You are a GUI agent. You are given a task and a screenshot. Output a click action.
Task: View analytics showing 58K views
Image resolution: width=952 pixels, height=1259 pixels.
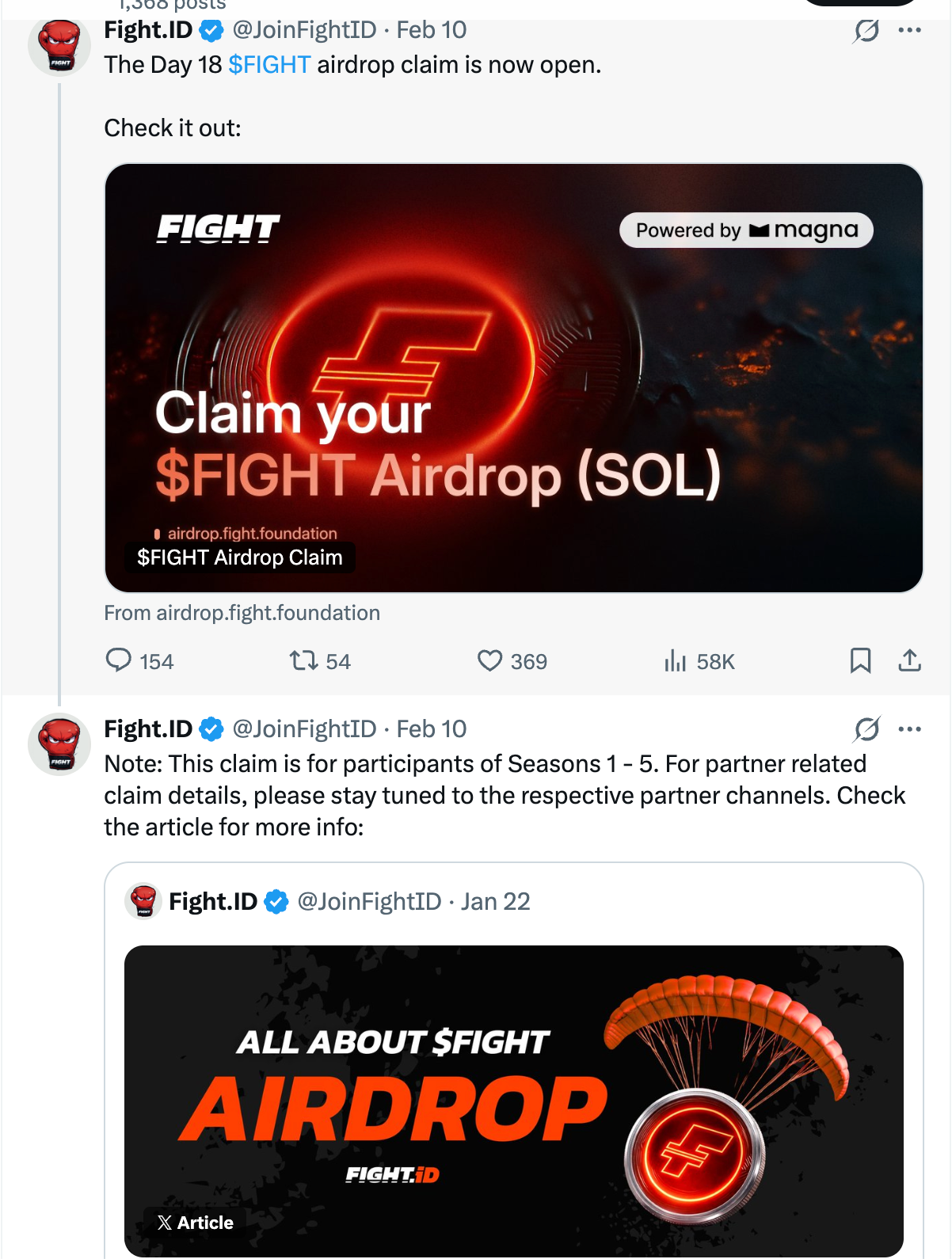tap(675, 660)
